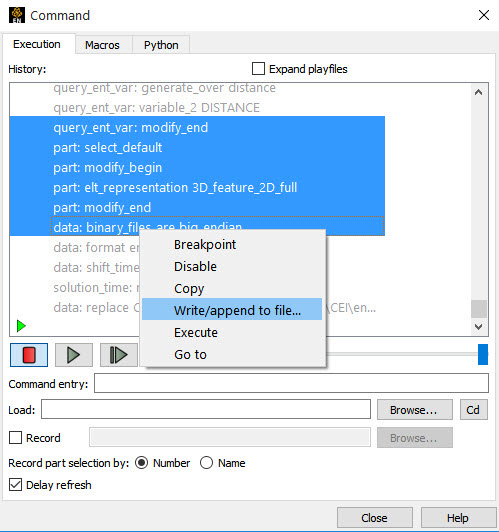Image resolution: width=499 pixels, height=532 pixels.
Task: Toggle the Record checkbox
Action: pos(15,438)
